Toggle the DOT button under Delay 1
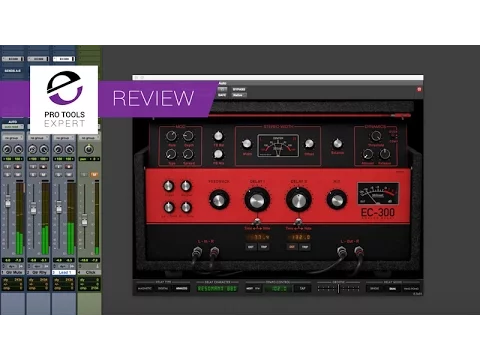This screenshot has width=480, height=360. (x=251, y=247)
